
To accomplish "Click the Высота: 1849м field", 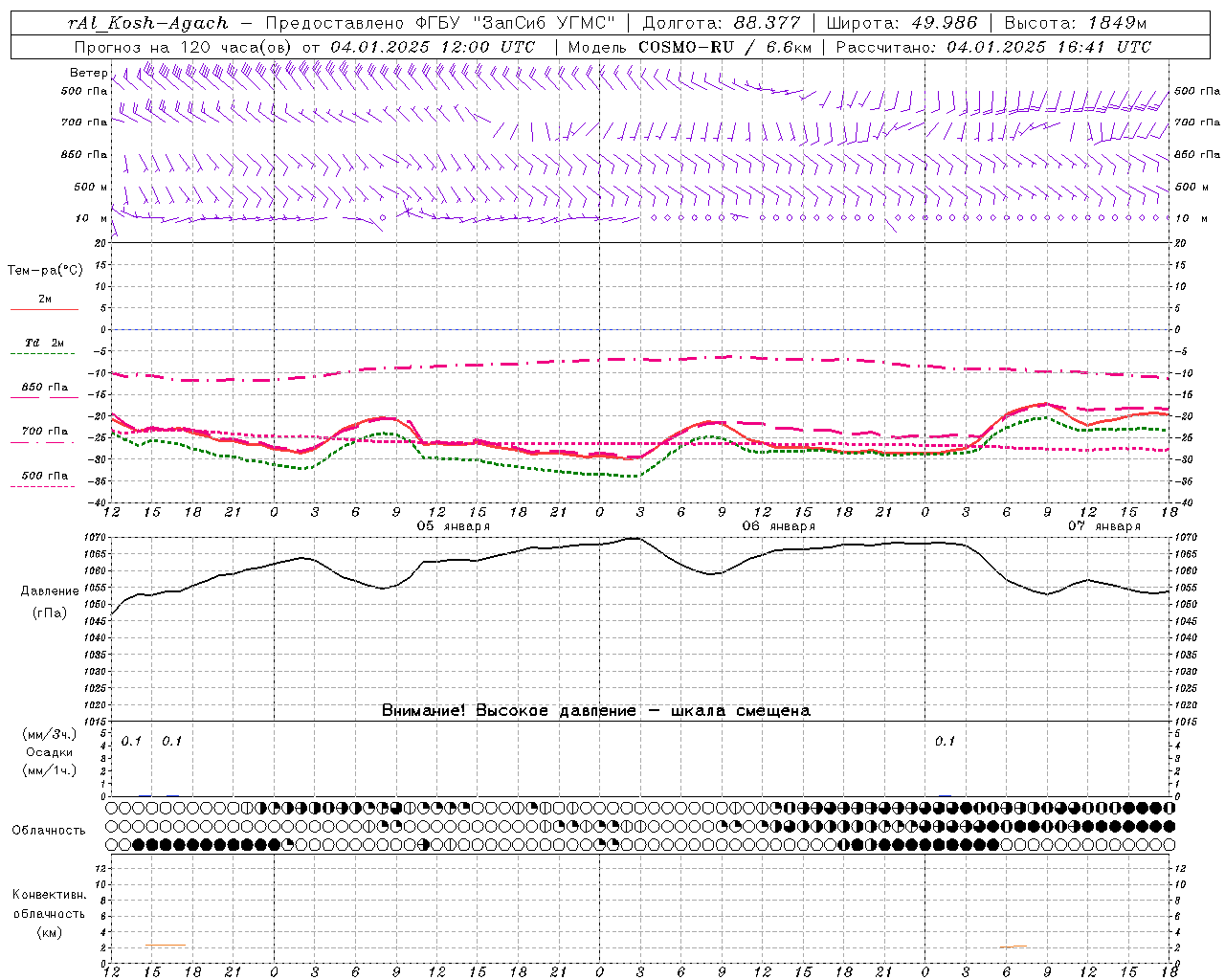I will coord(1075,23).
